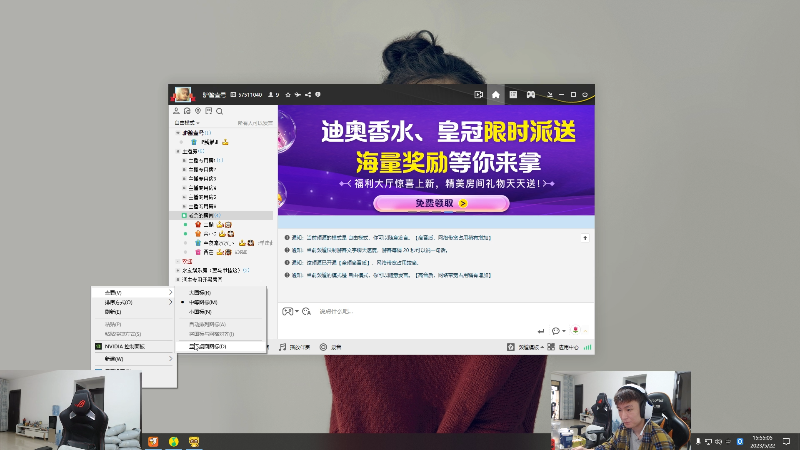Viewport: 800px width, 450px height.
Task: Click the music note accompaniment icon
Action: pyautogui.click(x=283, y=347)
